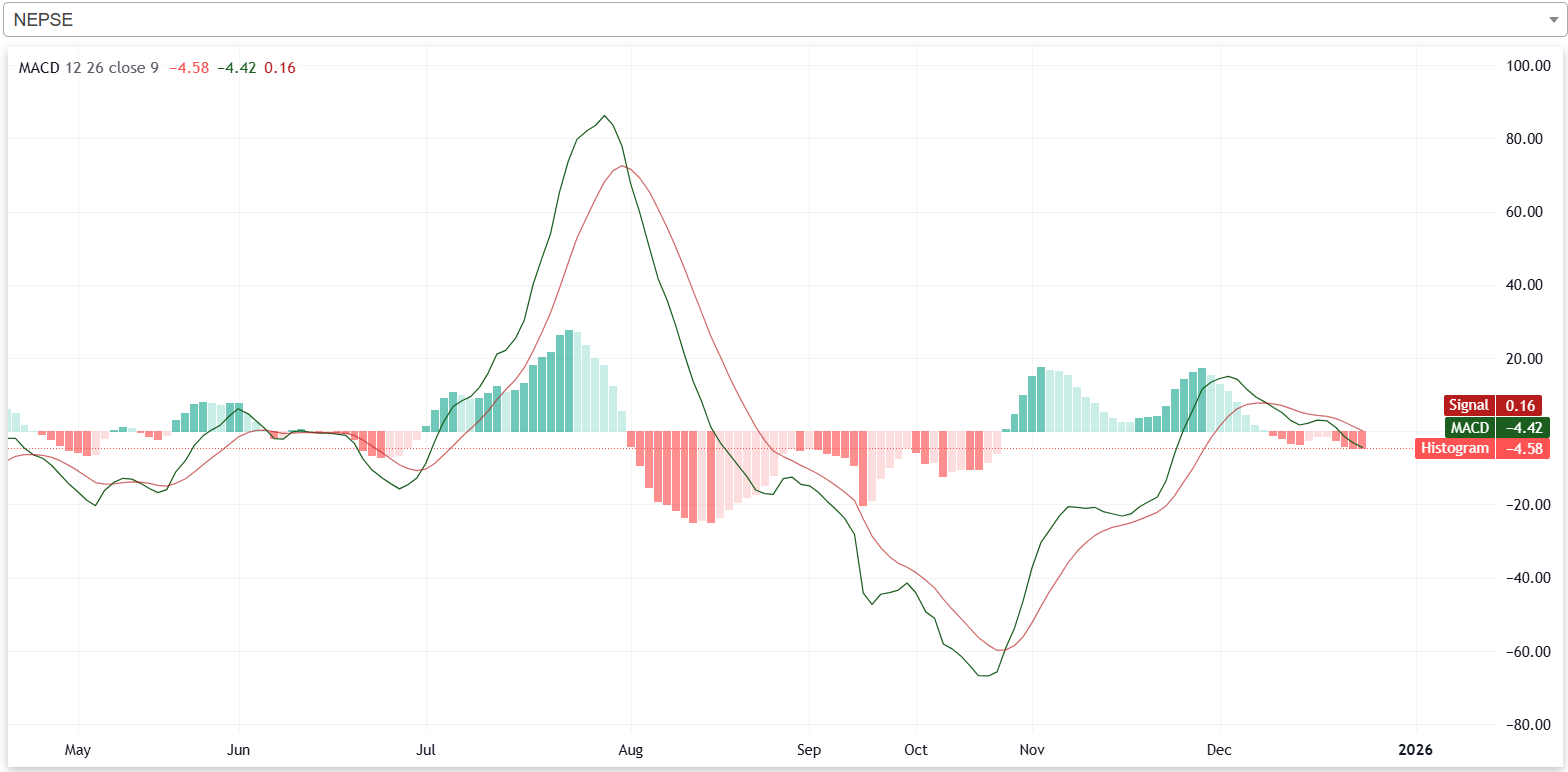Click the tallest green histogram bar in July
The height and width of the screenshot is (772, 1568).
point(569,381)
